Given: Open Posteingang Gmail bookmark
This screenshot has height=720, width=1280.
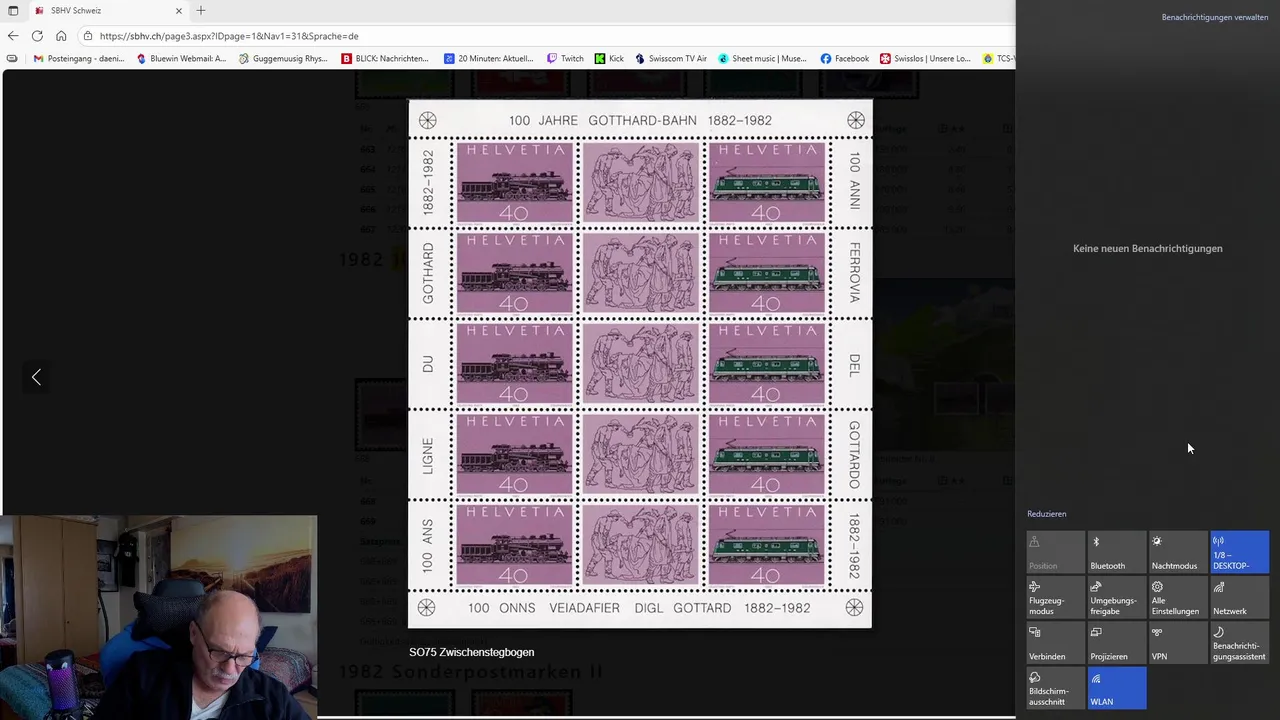Looking at the screenshot, I should click(x=79, y=59).
